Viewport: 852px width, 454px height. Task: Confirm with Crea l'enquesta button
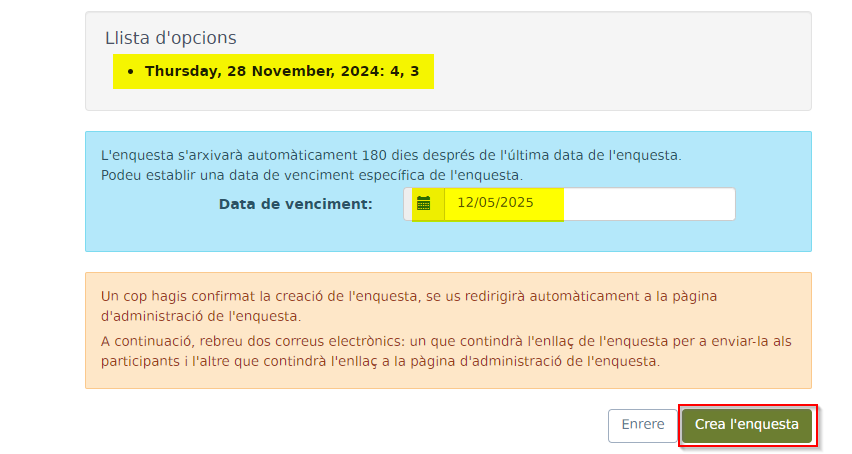point(747,425)
